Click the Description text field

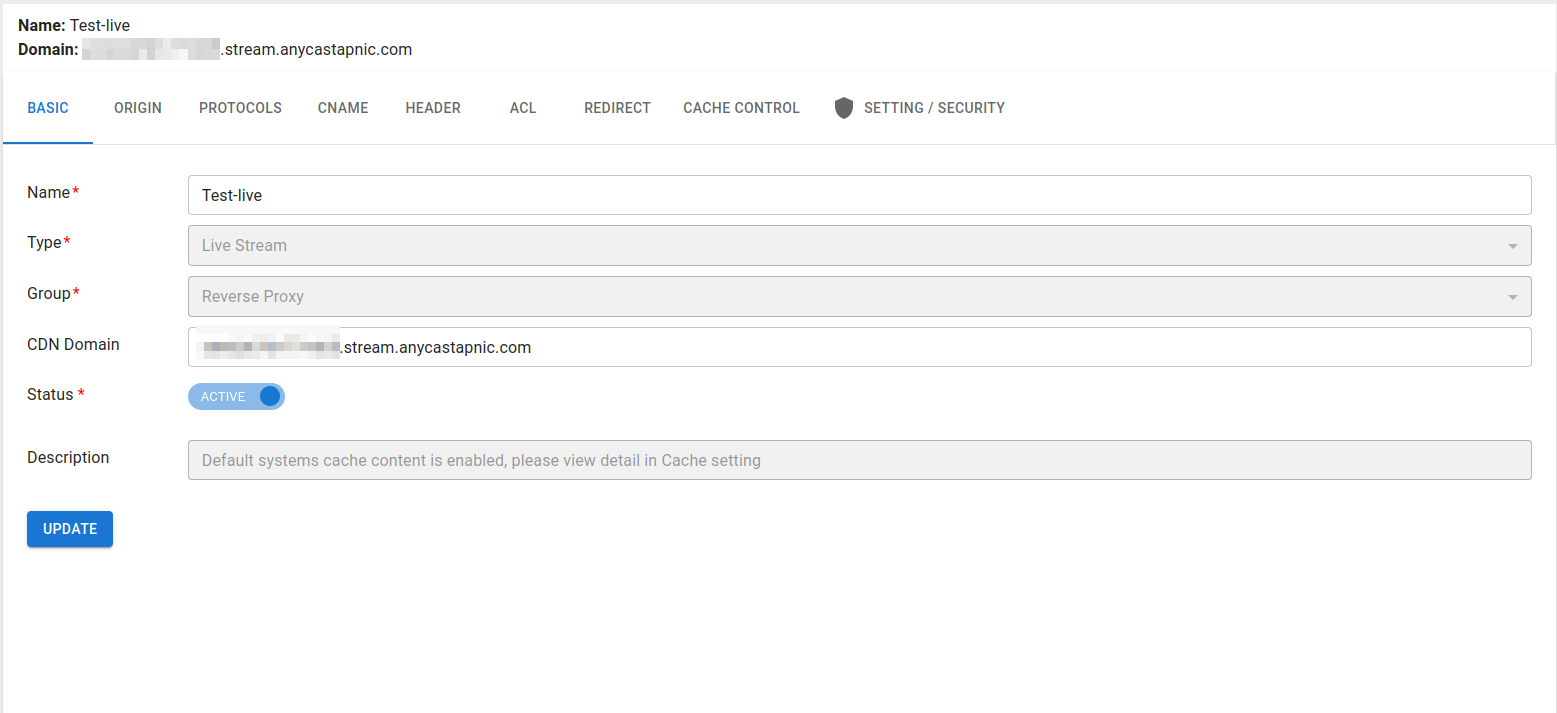pos(858,461)
